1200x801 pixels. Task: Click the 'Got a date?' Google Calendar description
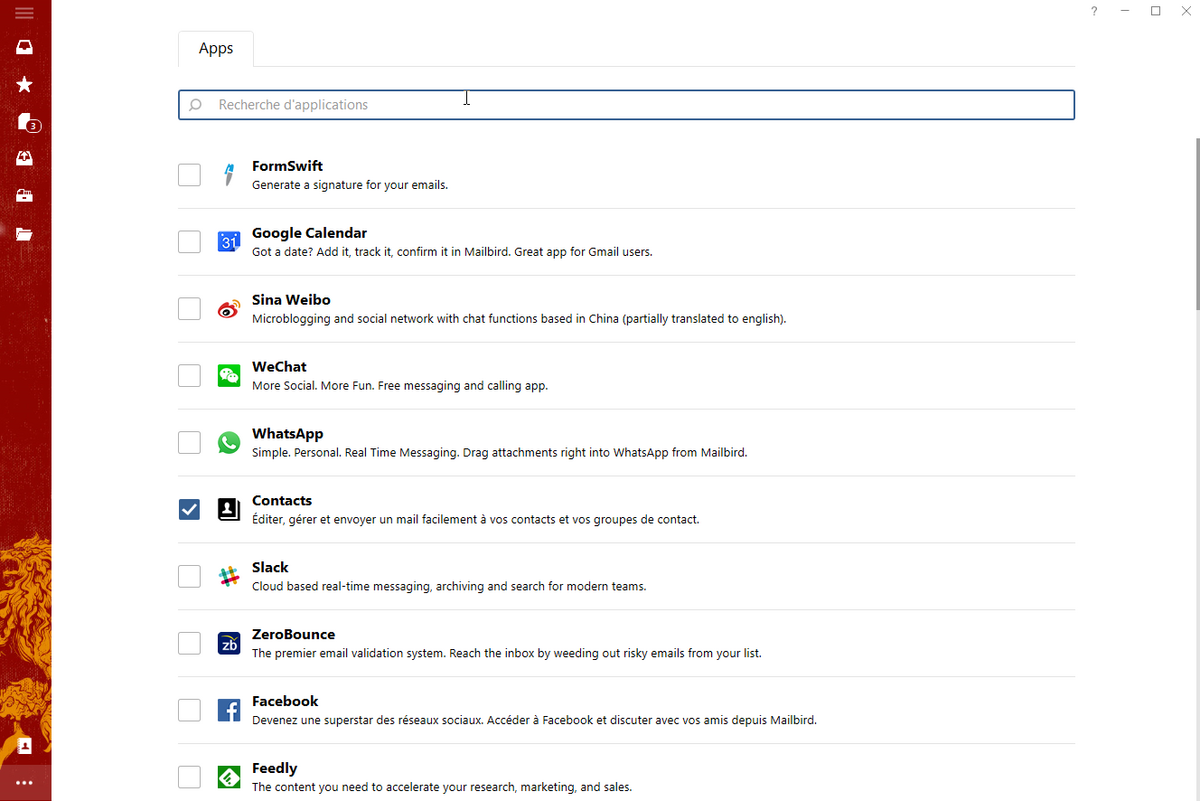[x=452, y=252]
